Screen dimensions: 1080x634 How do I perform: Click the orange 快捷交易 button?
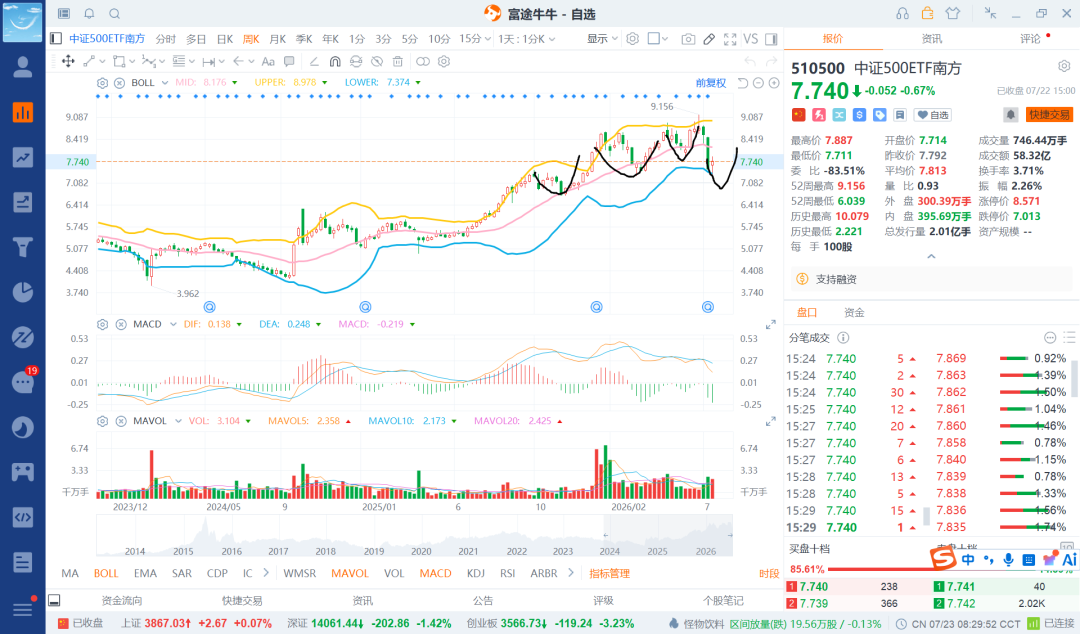1049,115
